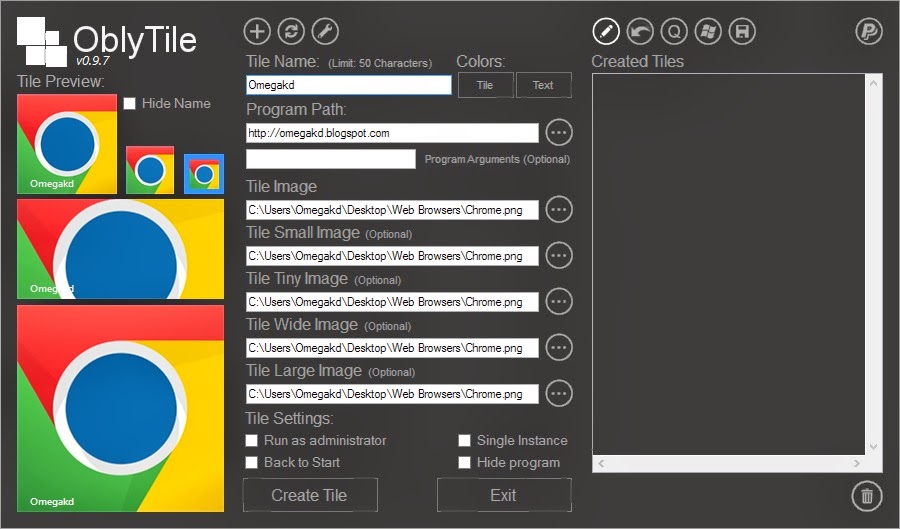Browse for Program Path using ellipsis button
This screenshot has width=900, height=529.
(559, 133)
